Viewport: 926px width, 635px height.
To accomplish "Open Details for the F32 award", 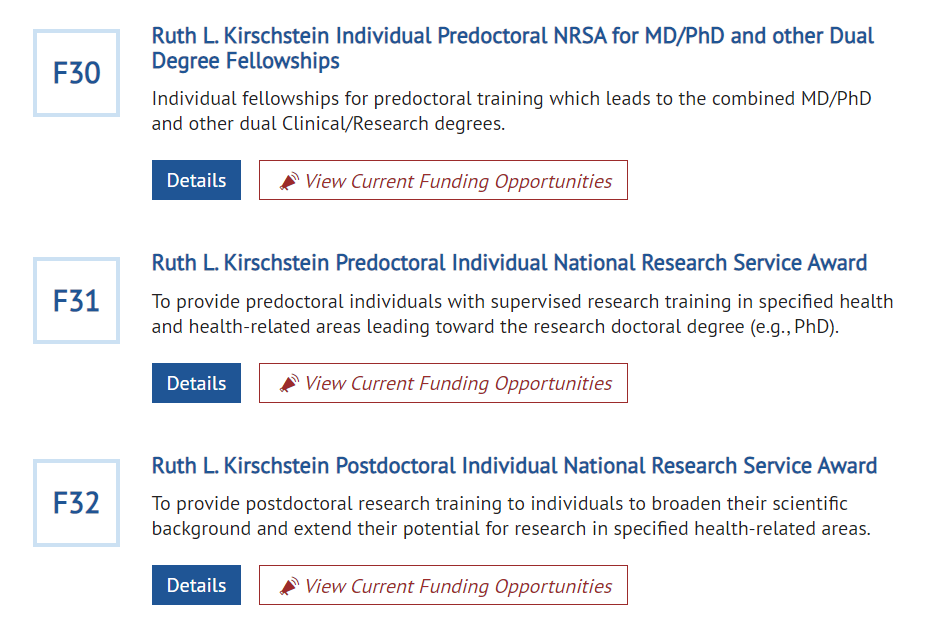I will pyautogui.click(x=196, y=585).
